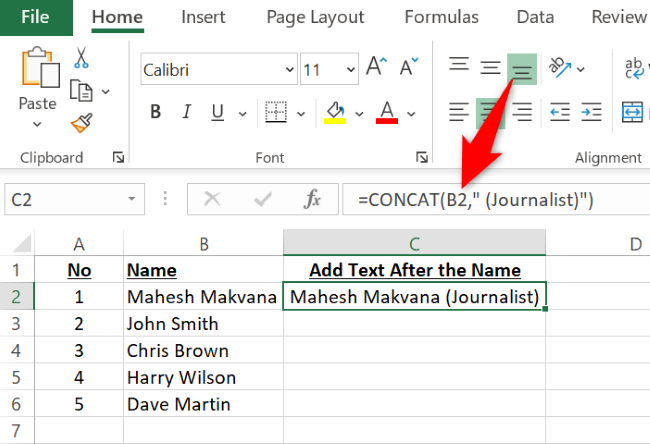Toggle Bottom Align button
Viewport: 650px width, 444px height.
[522, 69]
